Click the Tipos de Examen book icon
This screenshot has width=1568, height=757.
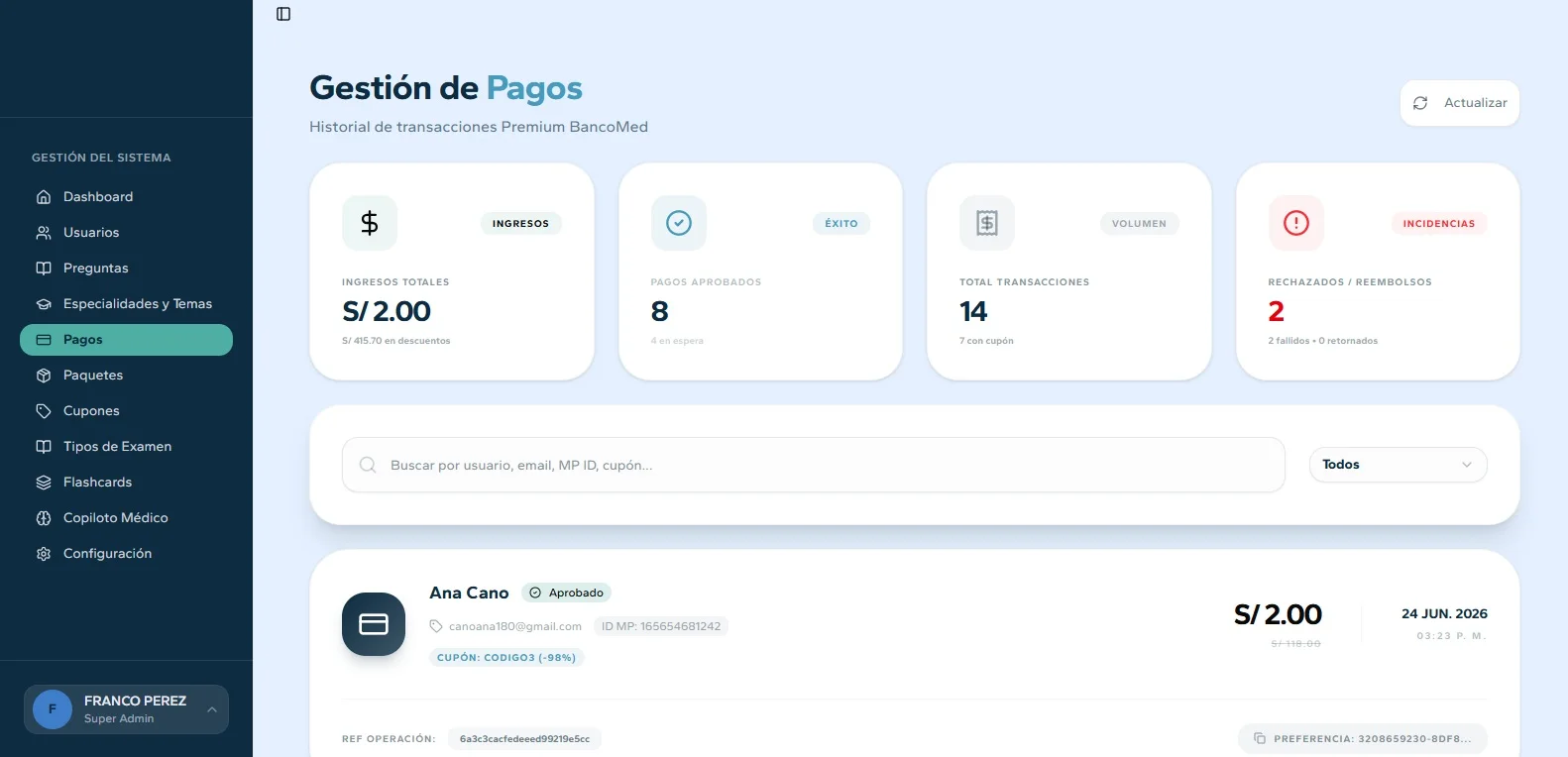coord(44,447)
